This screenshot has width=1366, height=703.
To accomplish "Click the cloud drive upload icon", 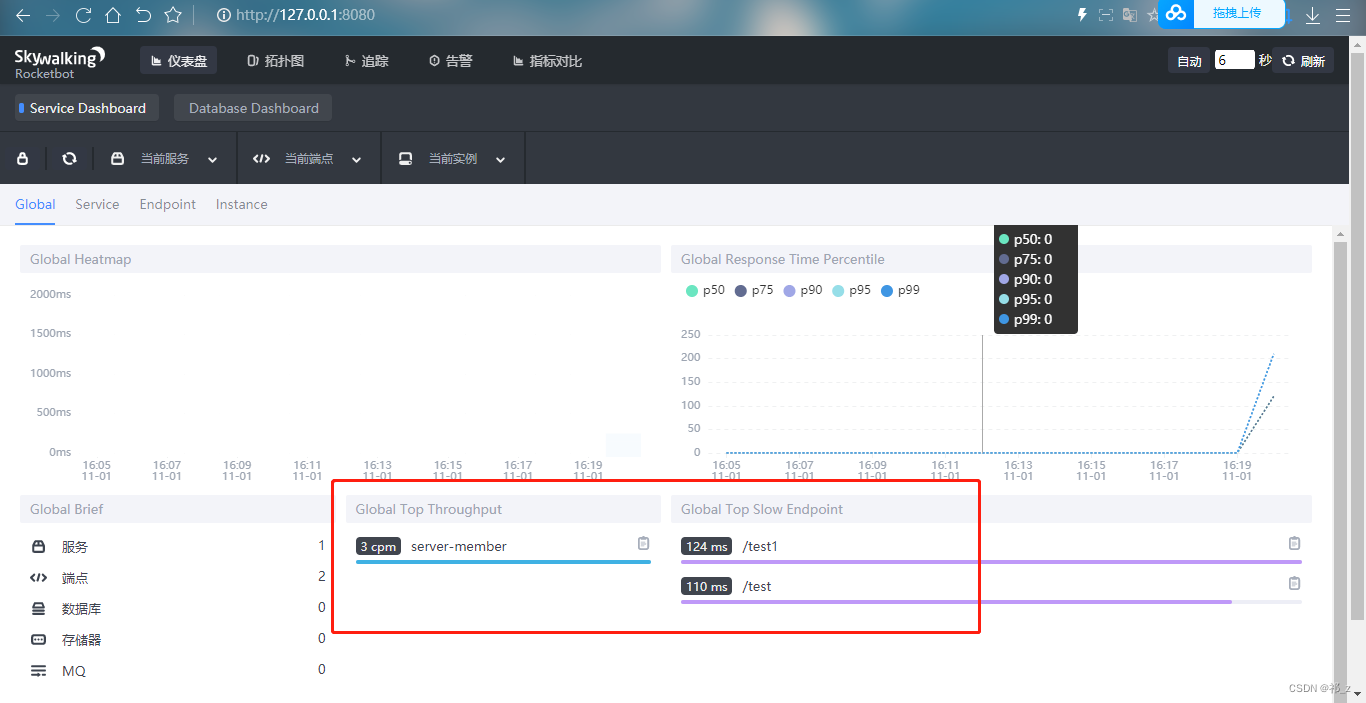I will pyautogui.click(x=1176, y=13).
